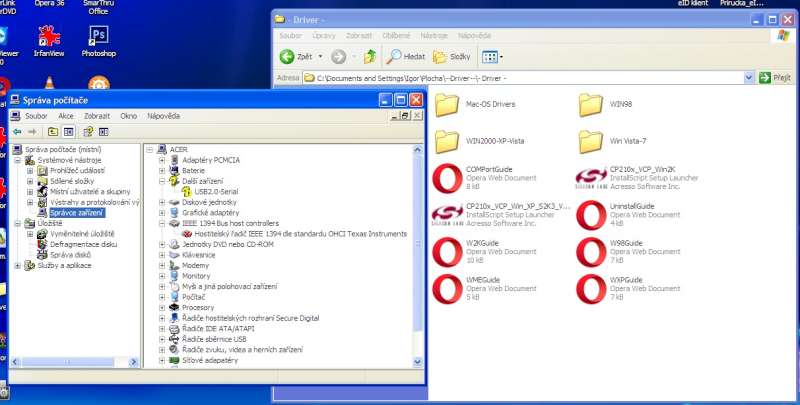Click the Přejít go button
This screenshot has height=405, width=800.
coord(775,77)
